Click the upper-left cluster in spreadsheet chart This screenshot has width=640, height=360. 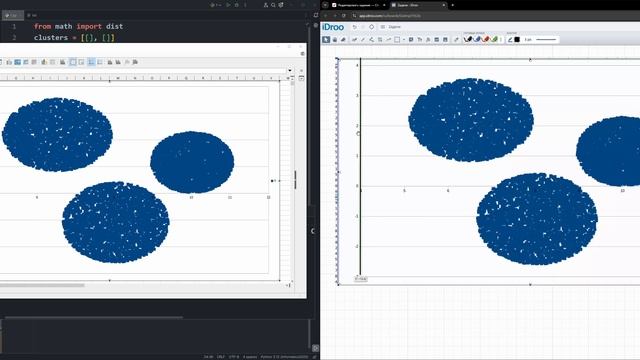click(x=57, y=135)
